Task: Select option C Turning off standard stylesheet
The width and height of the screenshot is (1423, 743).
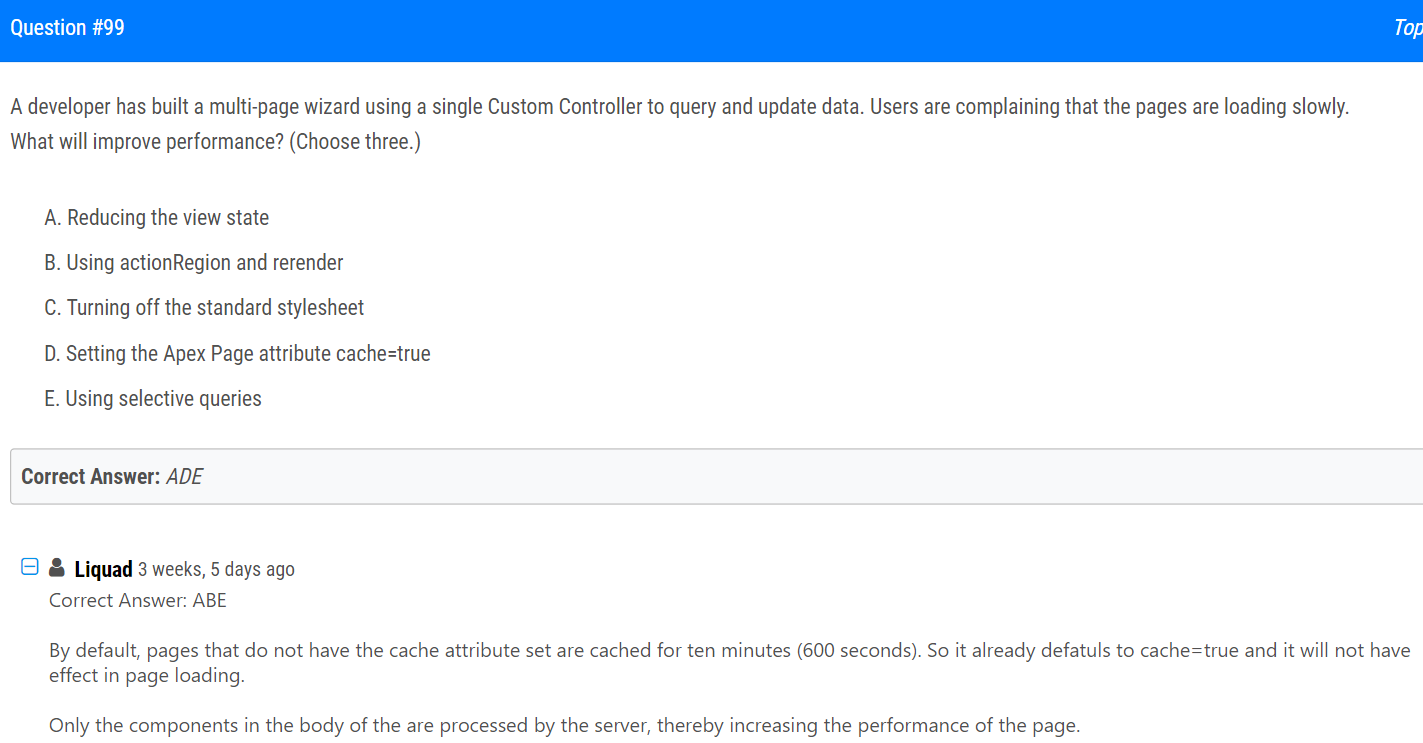Action: coord(204,307)
